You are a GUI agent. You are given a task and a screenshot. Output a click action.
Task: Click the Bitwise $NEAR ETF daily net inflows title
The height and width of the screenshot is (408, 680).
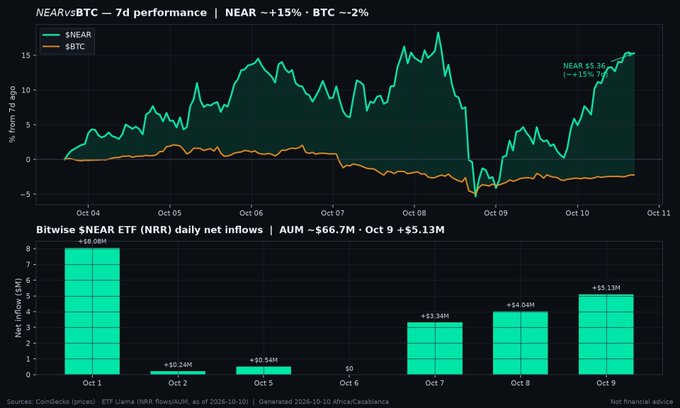[x=240, y=230]
